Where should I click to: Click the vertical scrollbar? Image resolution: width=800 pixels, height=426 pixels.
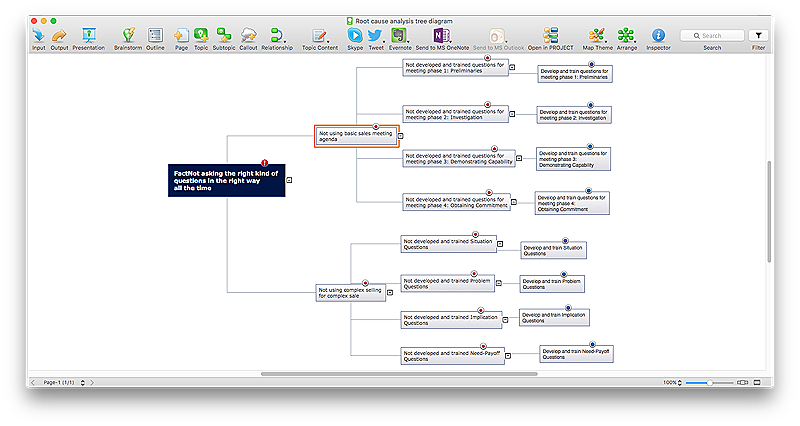coord(769,211)
